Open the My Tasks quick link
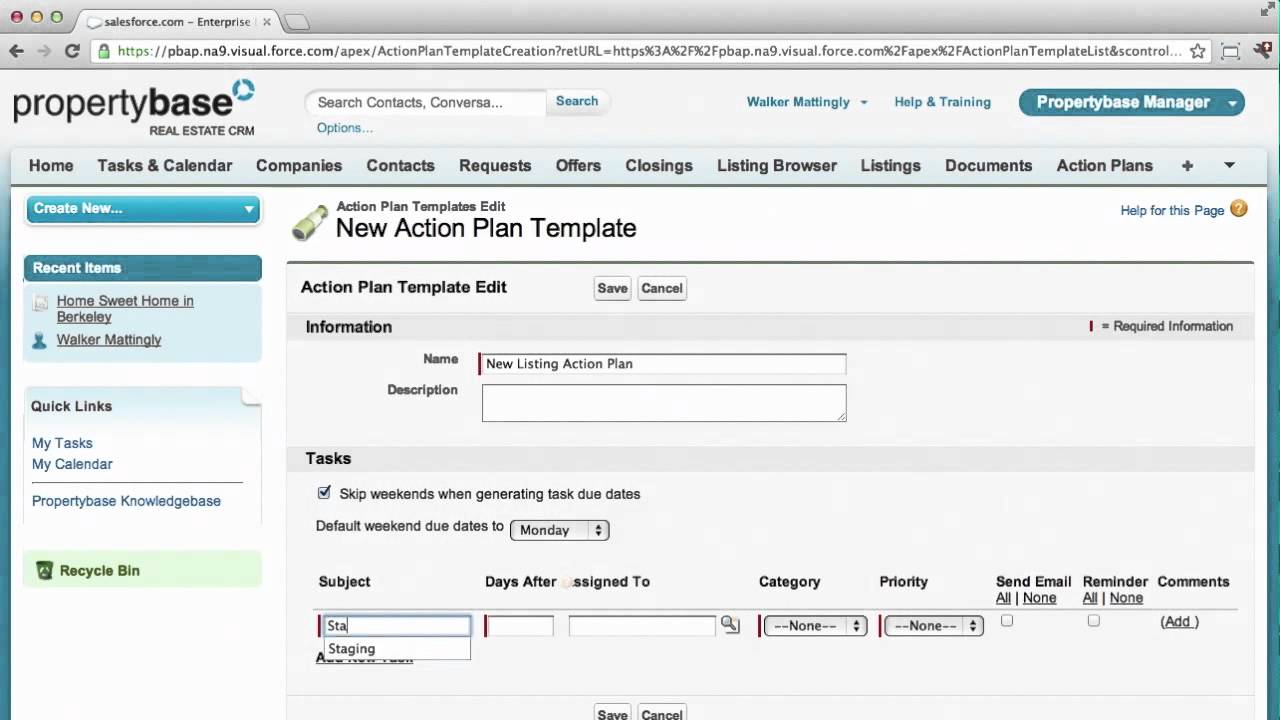This screenshot has height=720, width=1280. [x=62, y=443]
